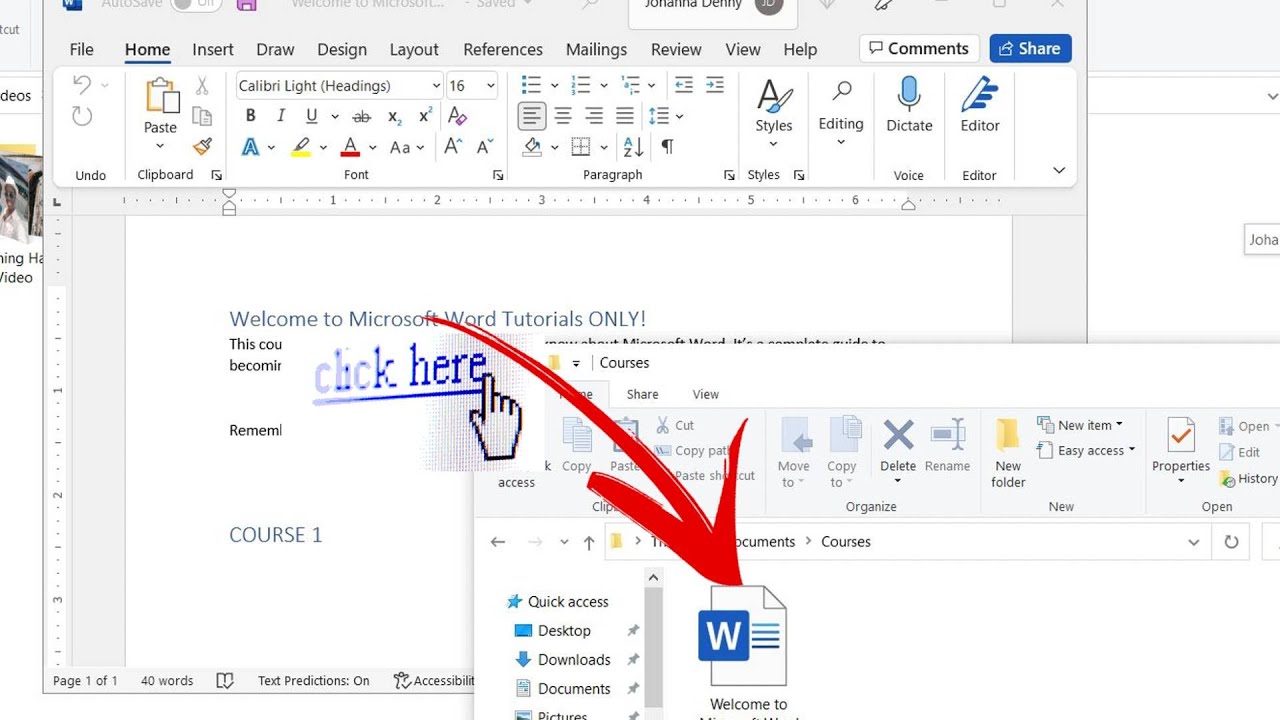
Task: Justify the paragraph text
Action: tap(625, 116)
